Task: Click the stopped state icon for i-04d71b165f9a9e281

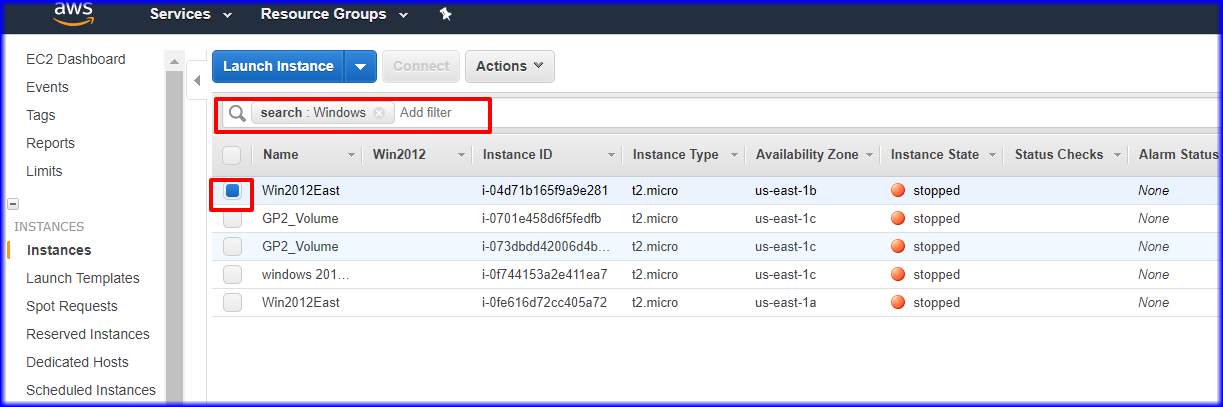Action: [898, 191]
